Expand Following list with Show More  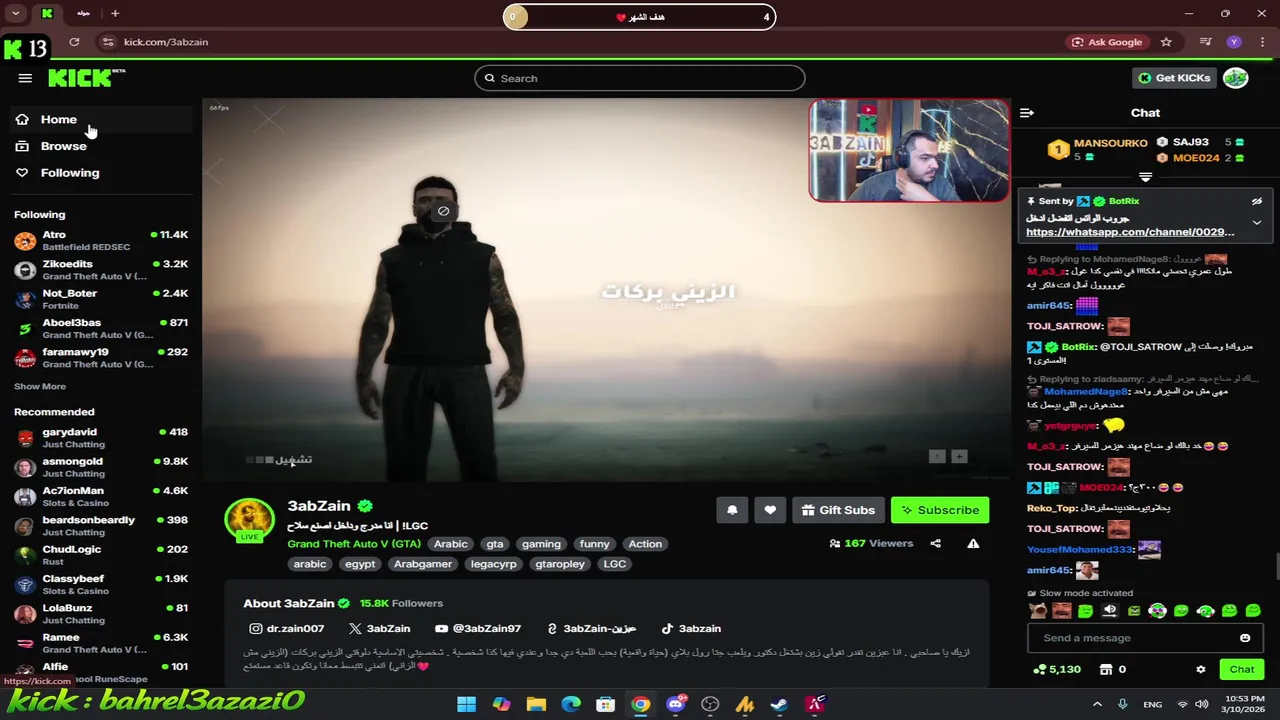40,386
